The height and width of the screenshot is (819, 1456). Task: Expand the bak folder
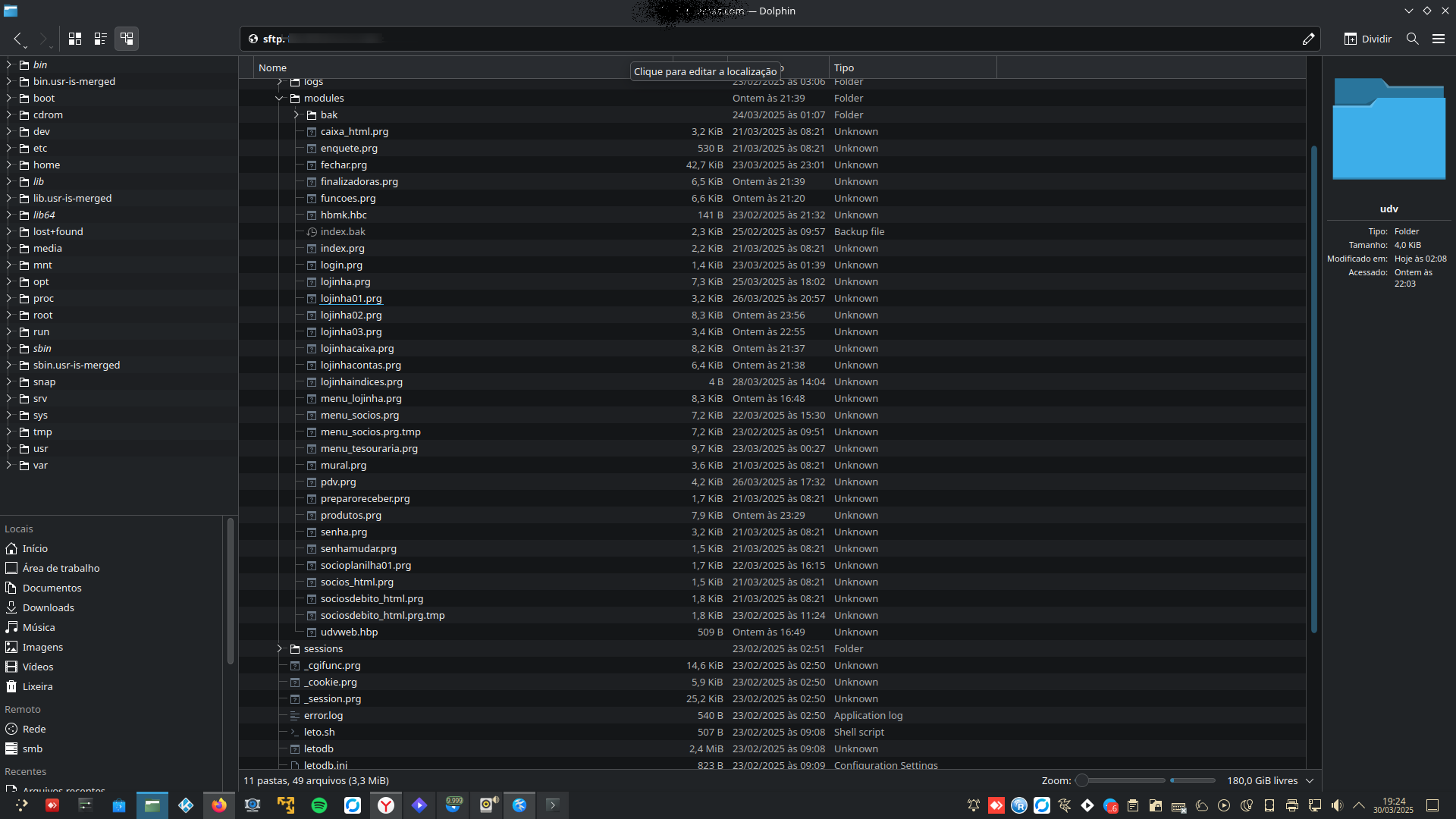[296, 115]
